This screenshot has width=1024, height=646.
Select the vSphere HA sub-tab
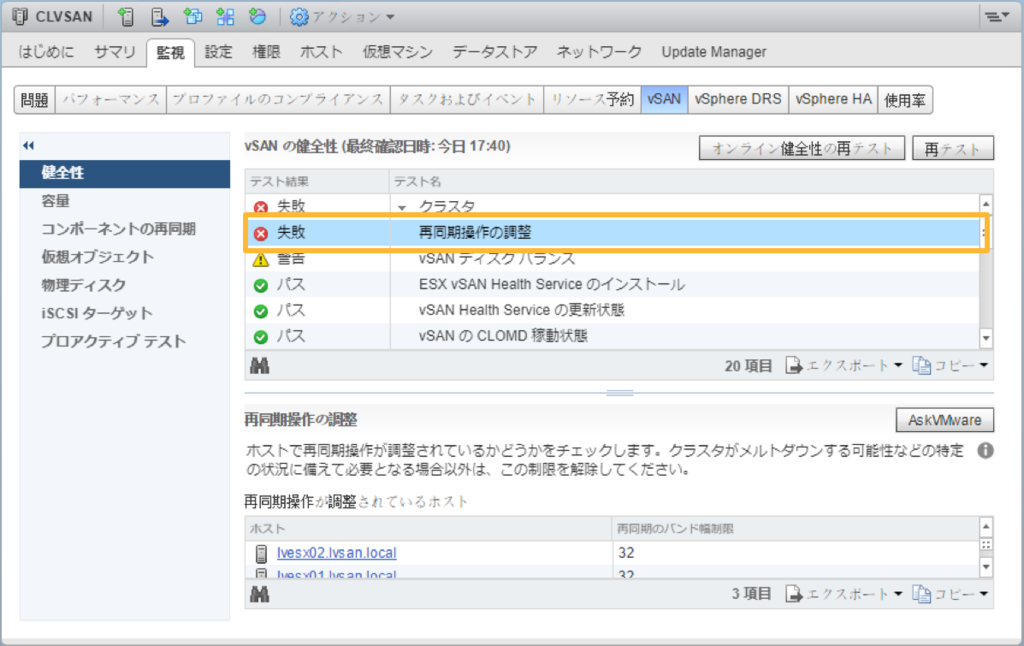point(833,100)
